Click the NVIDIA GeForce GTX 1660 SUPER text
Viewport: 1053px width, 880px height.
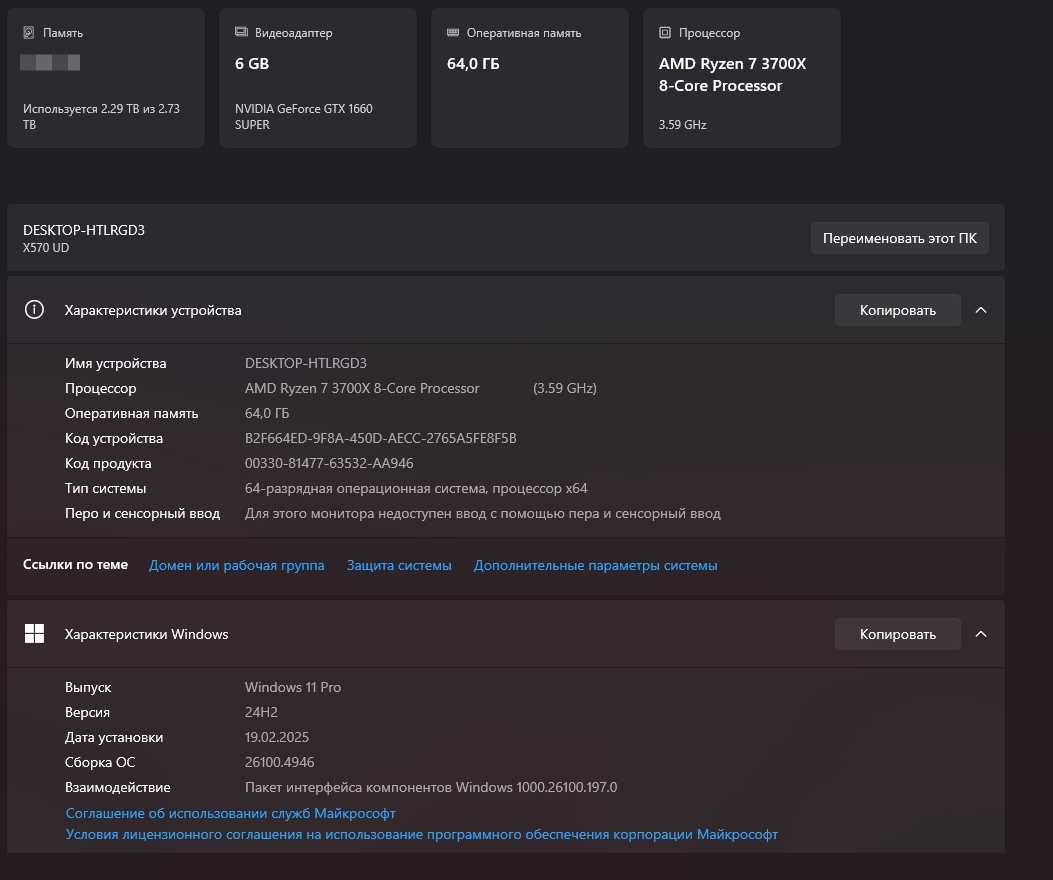pyautogui.click(x=304, y=116)
